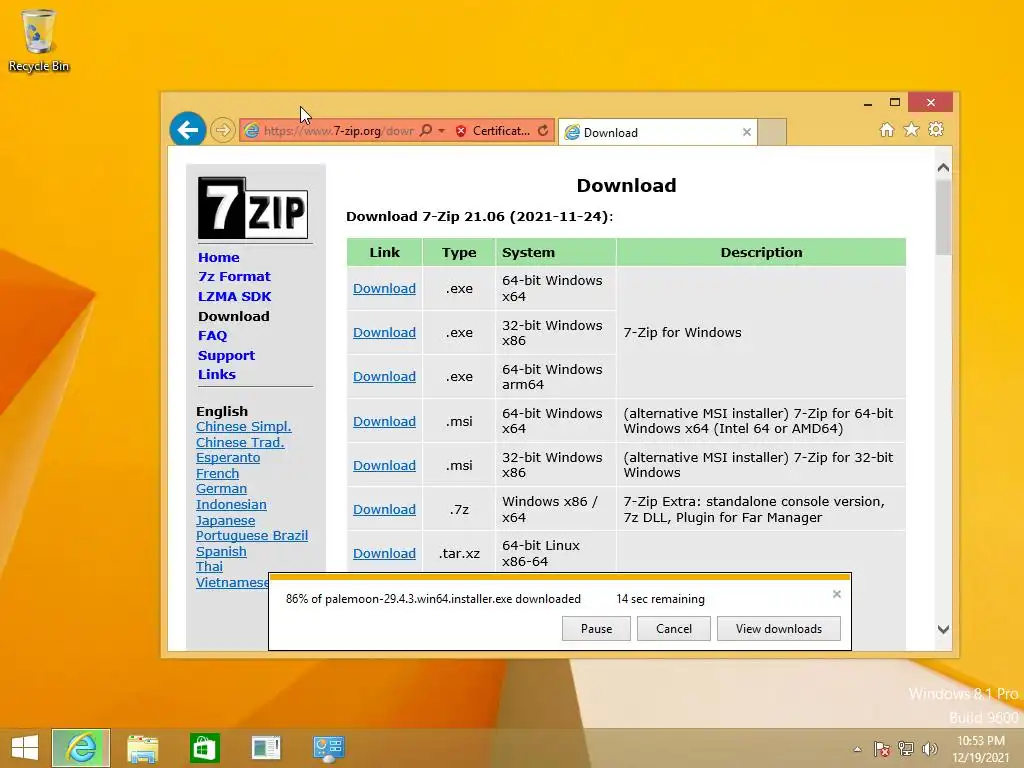Click the 7-Zip logo image
Viewport: 1024px width, 768px height.
[x=253, y=208]
